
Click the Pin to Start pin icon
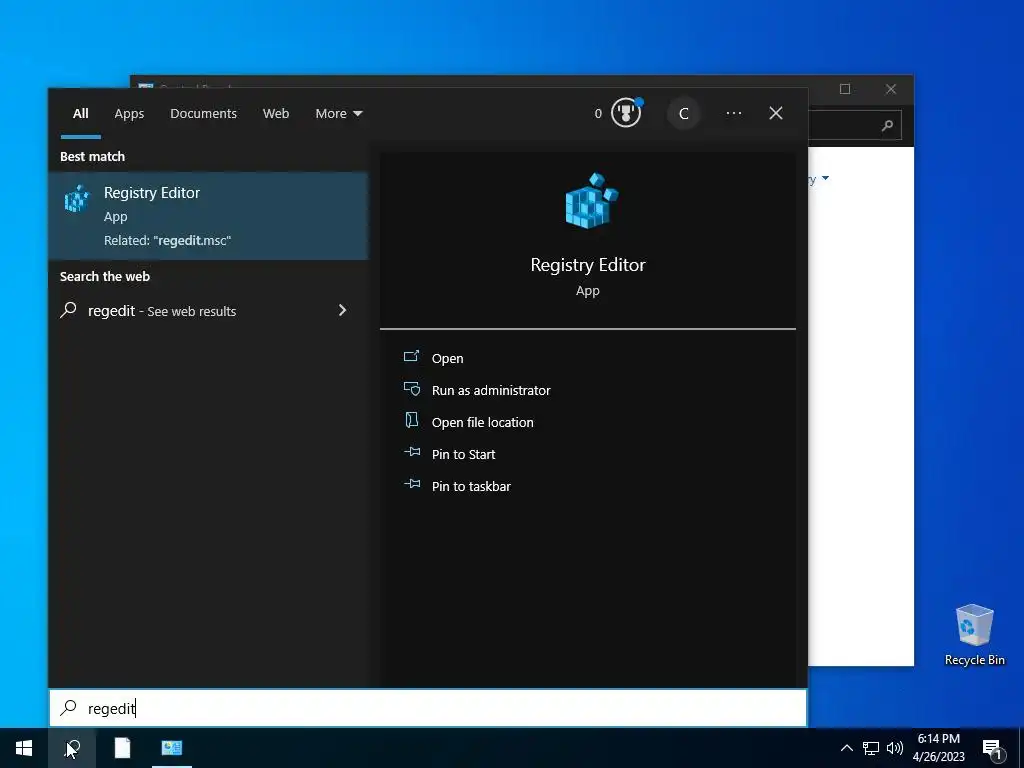[x=411, y=452]
